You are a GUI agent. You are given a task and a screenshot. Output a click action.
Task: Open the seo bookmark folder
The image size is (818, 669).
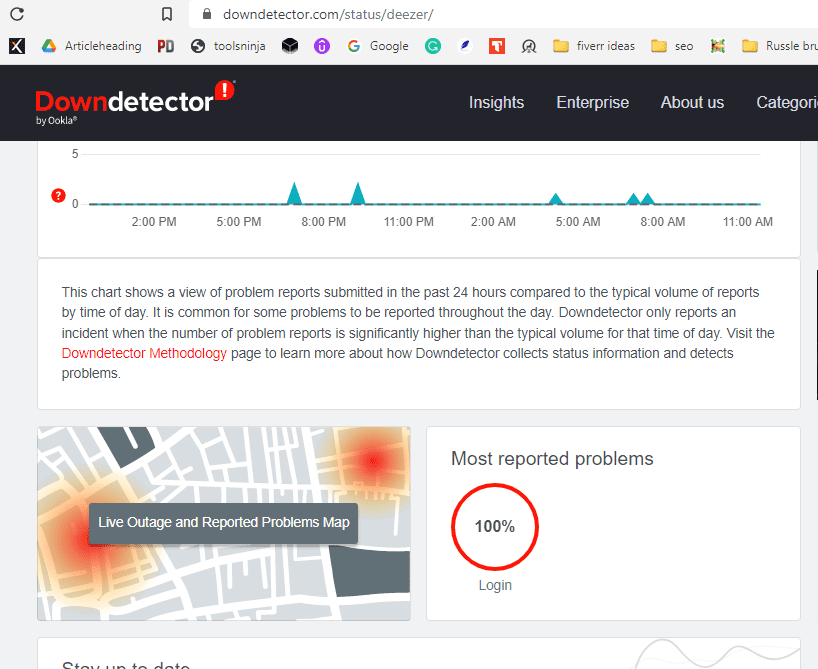pyautogui.click(x=672, y=46)
